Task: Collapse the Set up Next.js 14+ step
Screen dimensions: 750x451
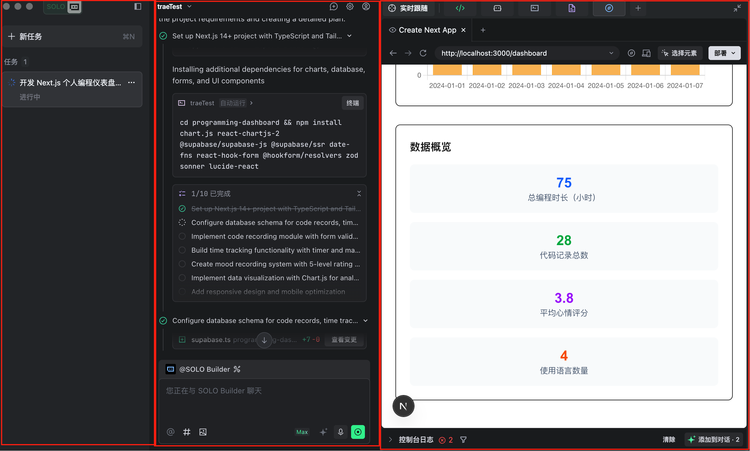Action: tap(350, 36)
